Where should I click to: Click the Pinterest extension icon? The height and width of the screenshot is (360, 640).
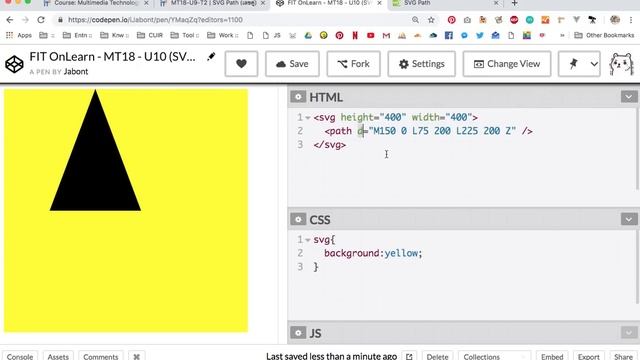451,20
